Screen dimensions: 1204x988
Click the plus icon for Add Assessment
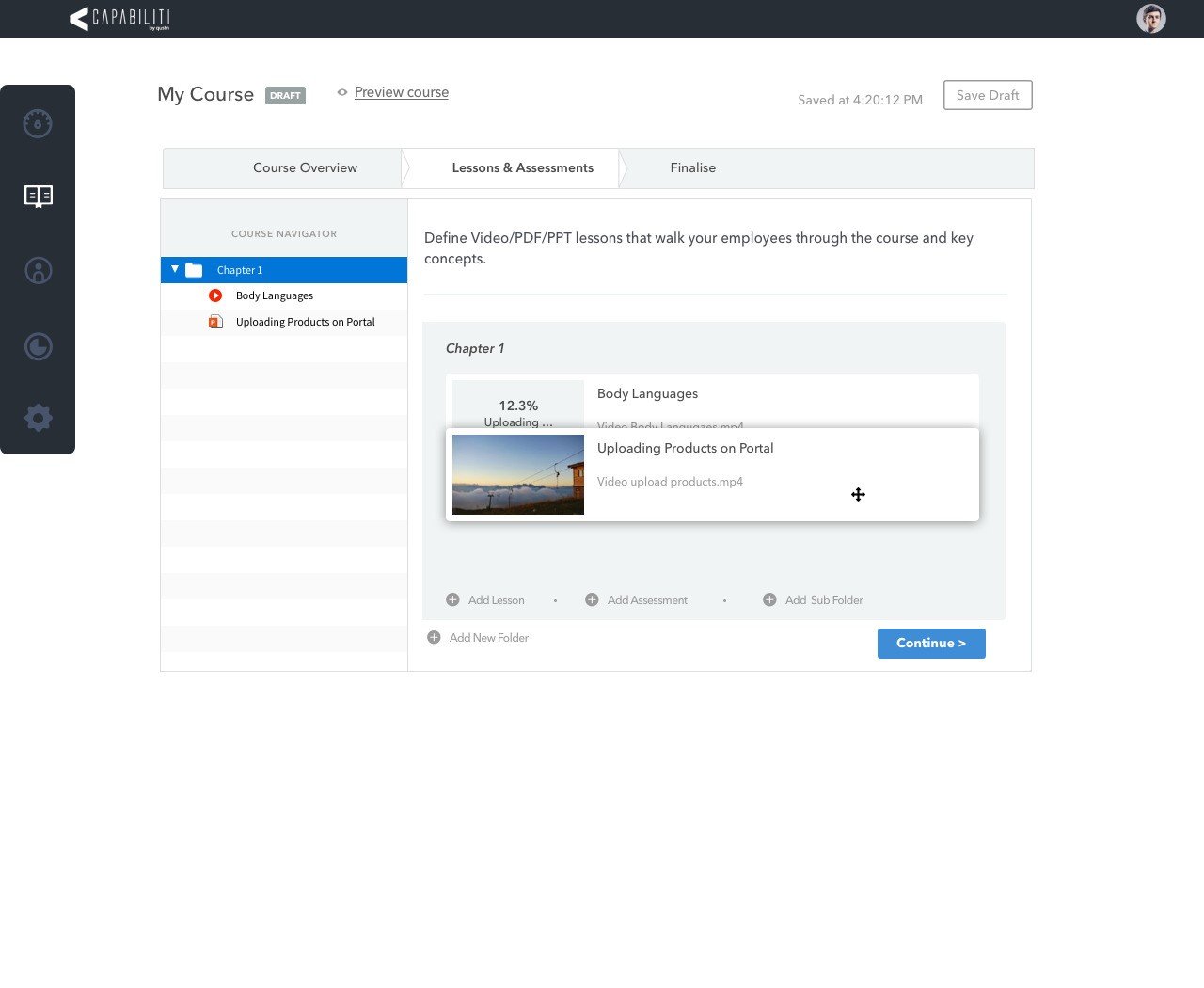pyautogui.click(x=592, y=599)
